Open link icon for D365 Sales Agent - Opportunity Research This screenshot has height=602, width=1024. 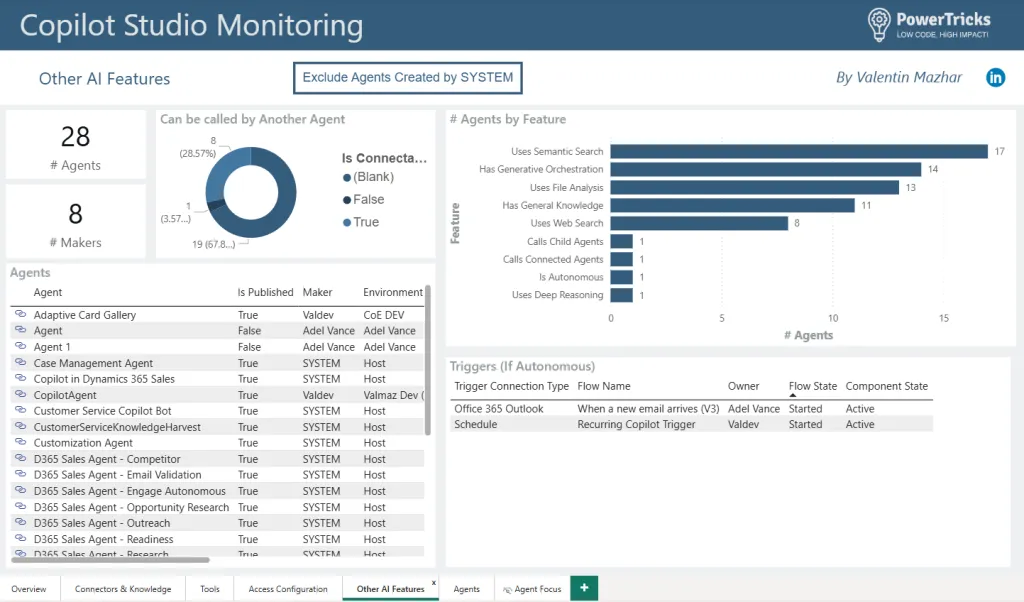tap(20, 507)
